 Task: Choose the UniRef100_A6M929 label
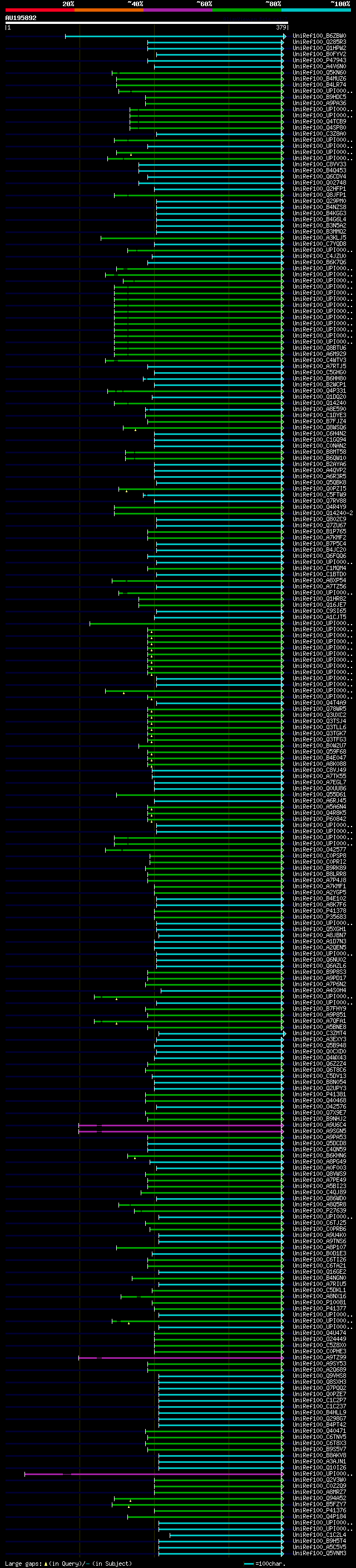point(319,354)
